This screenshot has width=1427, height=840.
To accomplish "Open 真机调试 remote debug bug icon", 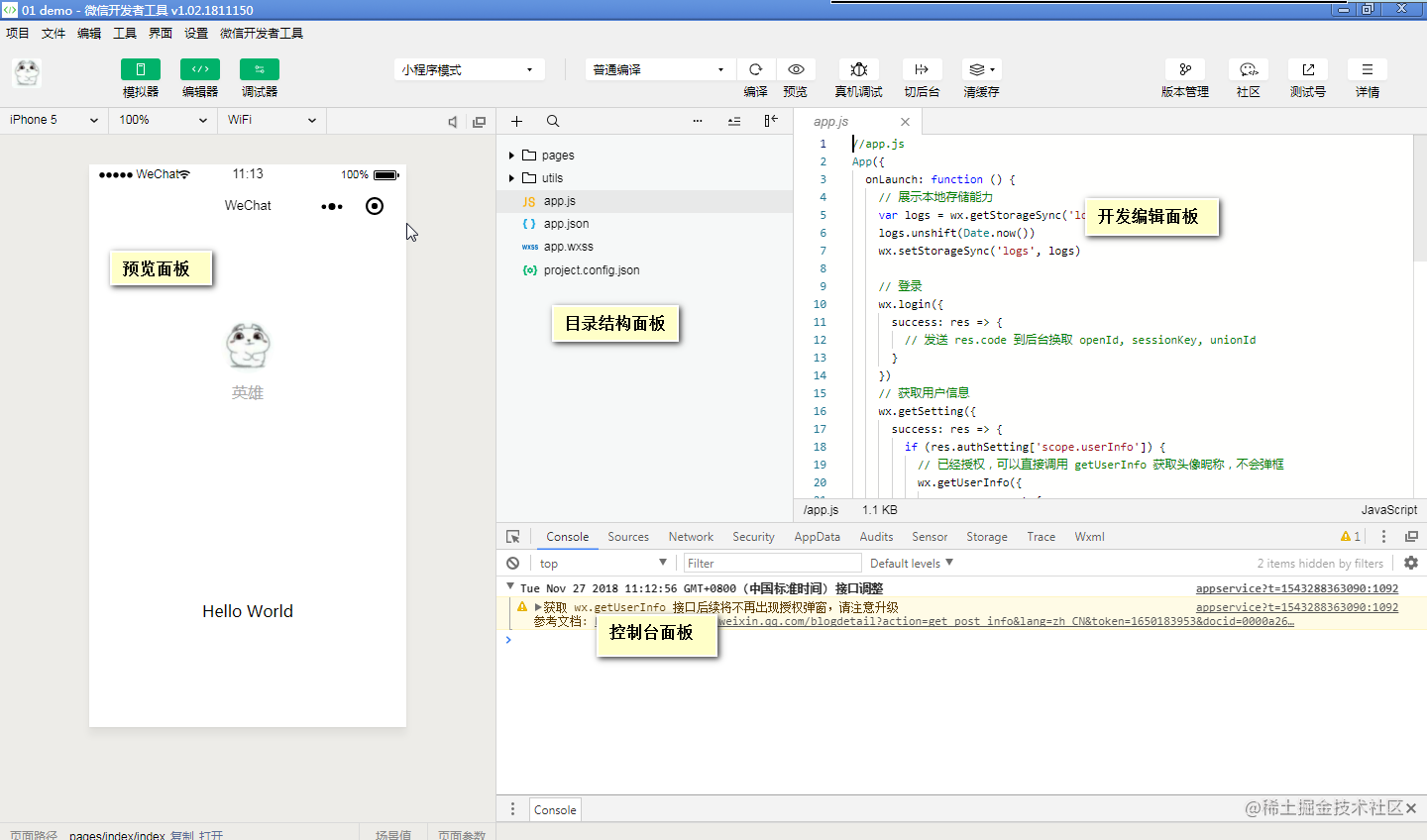I will [x=859, y=69].
